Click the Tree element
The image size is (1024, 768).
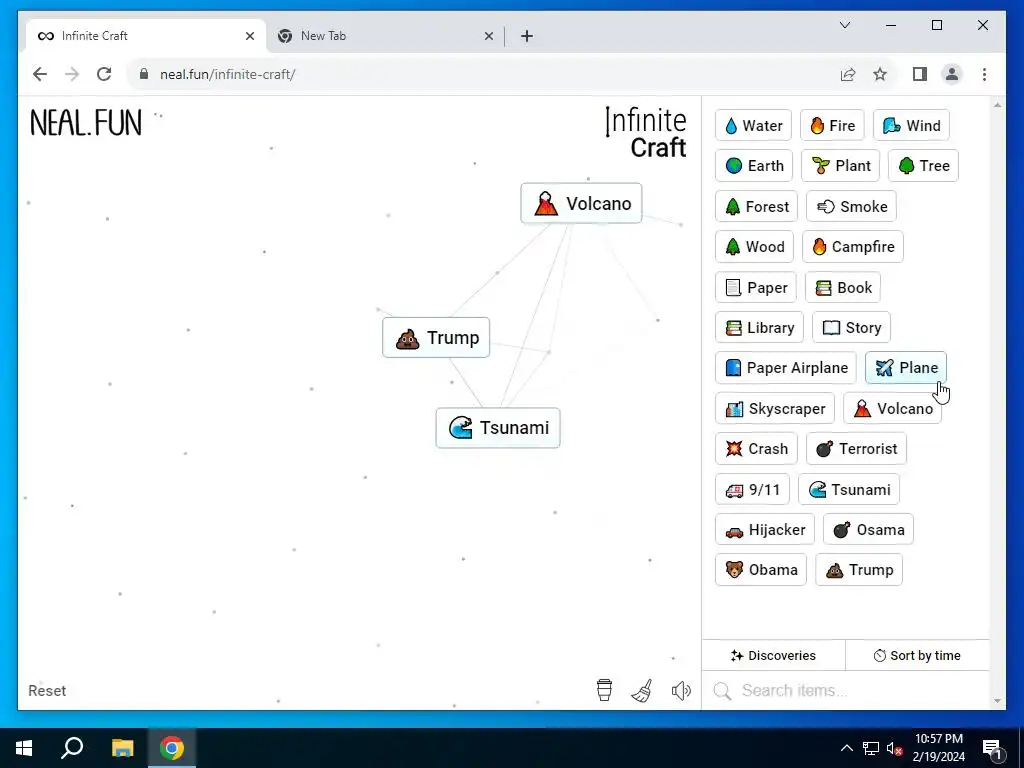click(923, 166)
